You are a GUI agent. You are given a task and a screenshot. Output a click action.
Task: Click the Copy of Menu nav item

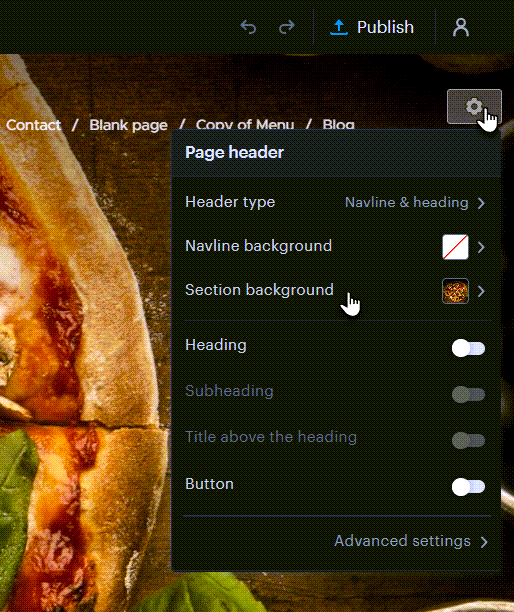pyautogui.click(x=245, y=125)
